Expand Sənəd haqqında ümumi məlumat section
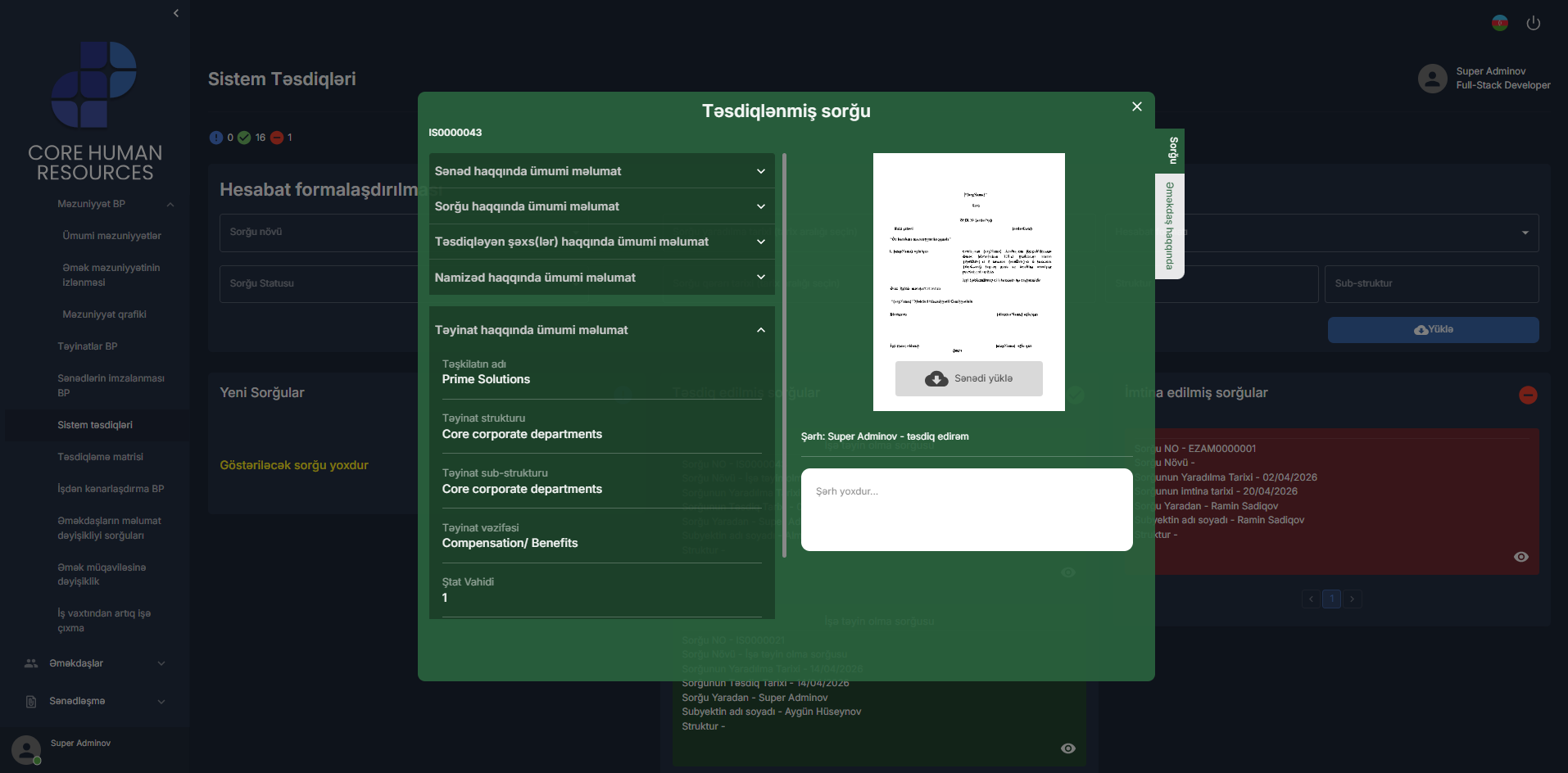 (602, 171)
